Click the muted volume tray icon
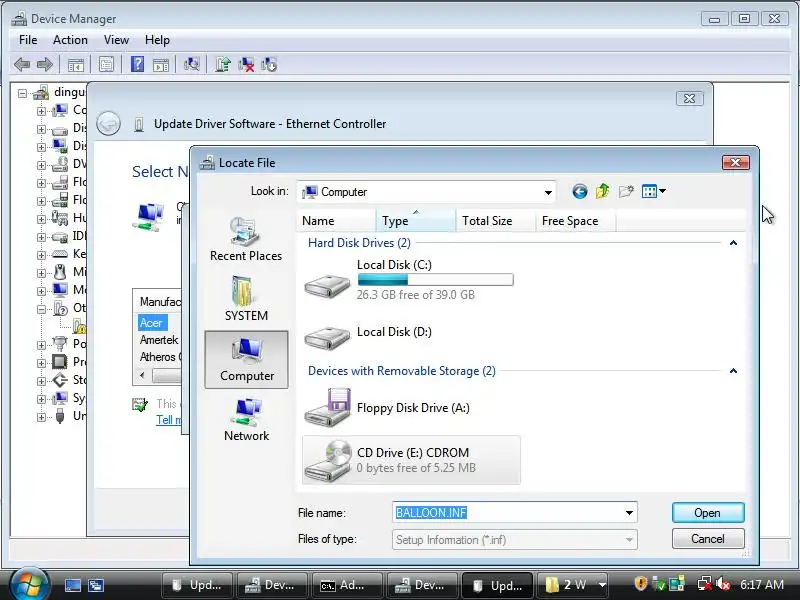The image size is (800, 600). click(x=722, y=584)
